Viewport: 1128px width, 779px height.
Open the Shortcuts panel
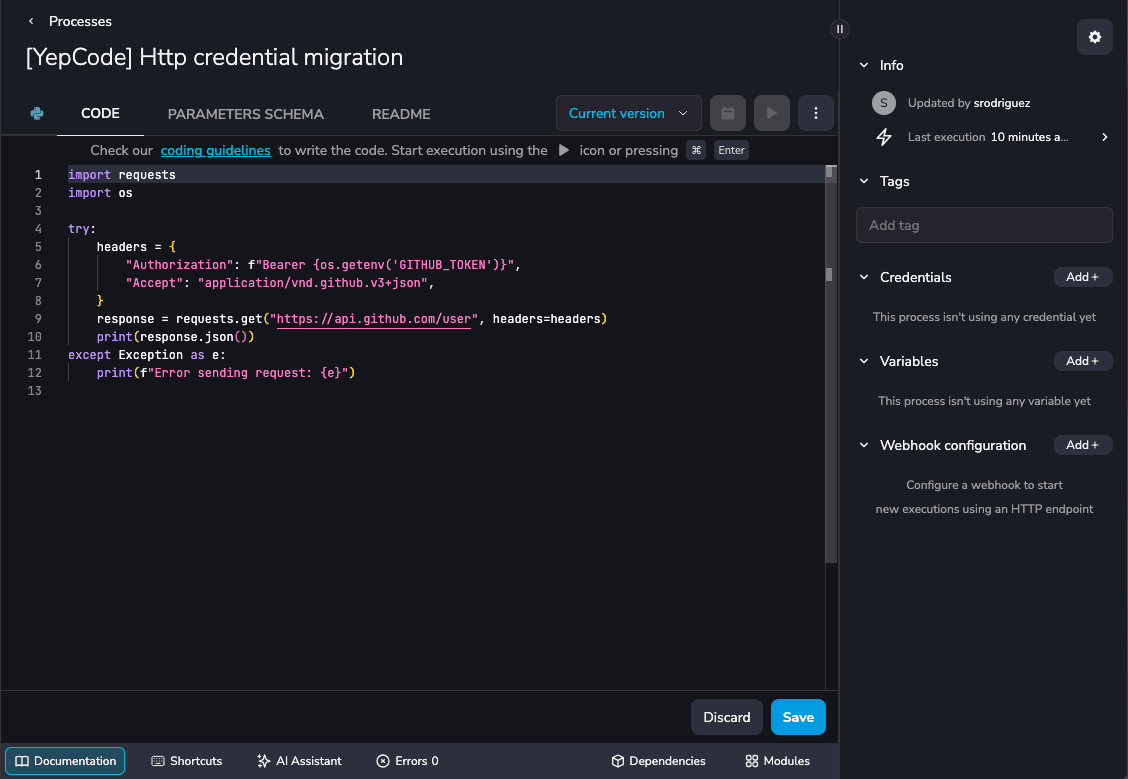pyautogui.click(x=186, y=761)
